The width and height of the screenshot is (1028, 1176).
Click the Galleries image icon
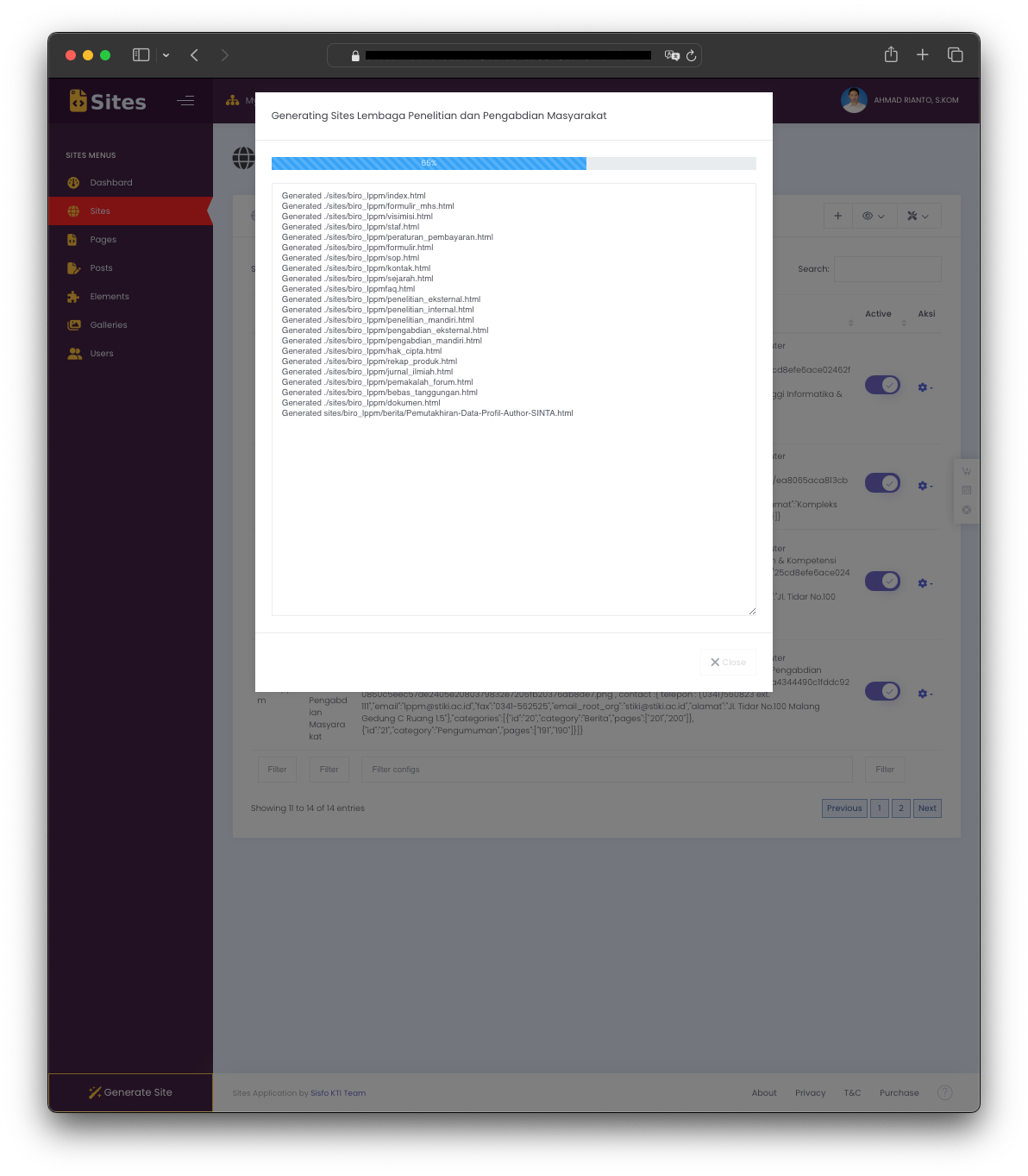(73, 325)
